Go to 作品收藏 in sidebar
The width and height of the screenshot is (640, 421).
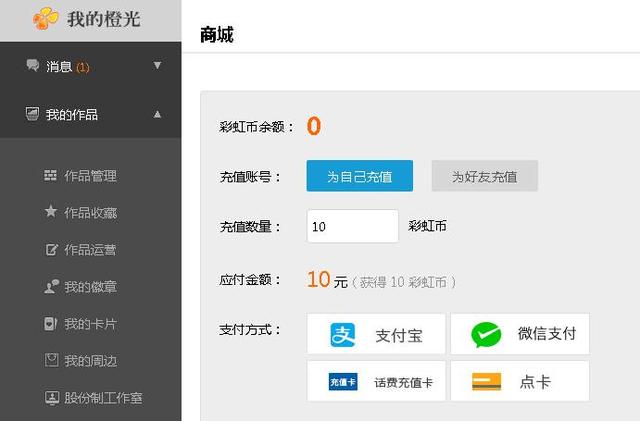(91, 212)
